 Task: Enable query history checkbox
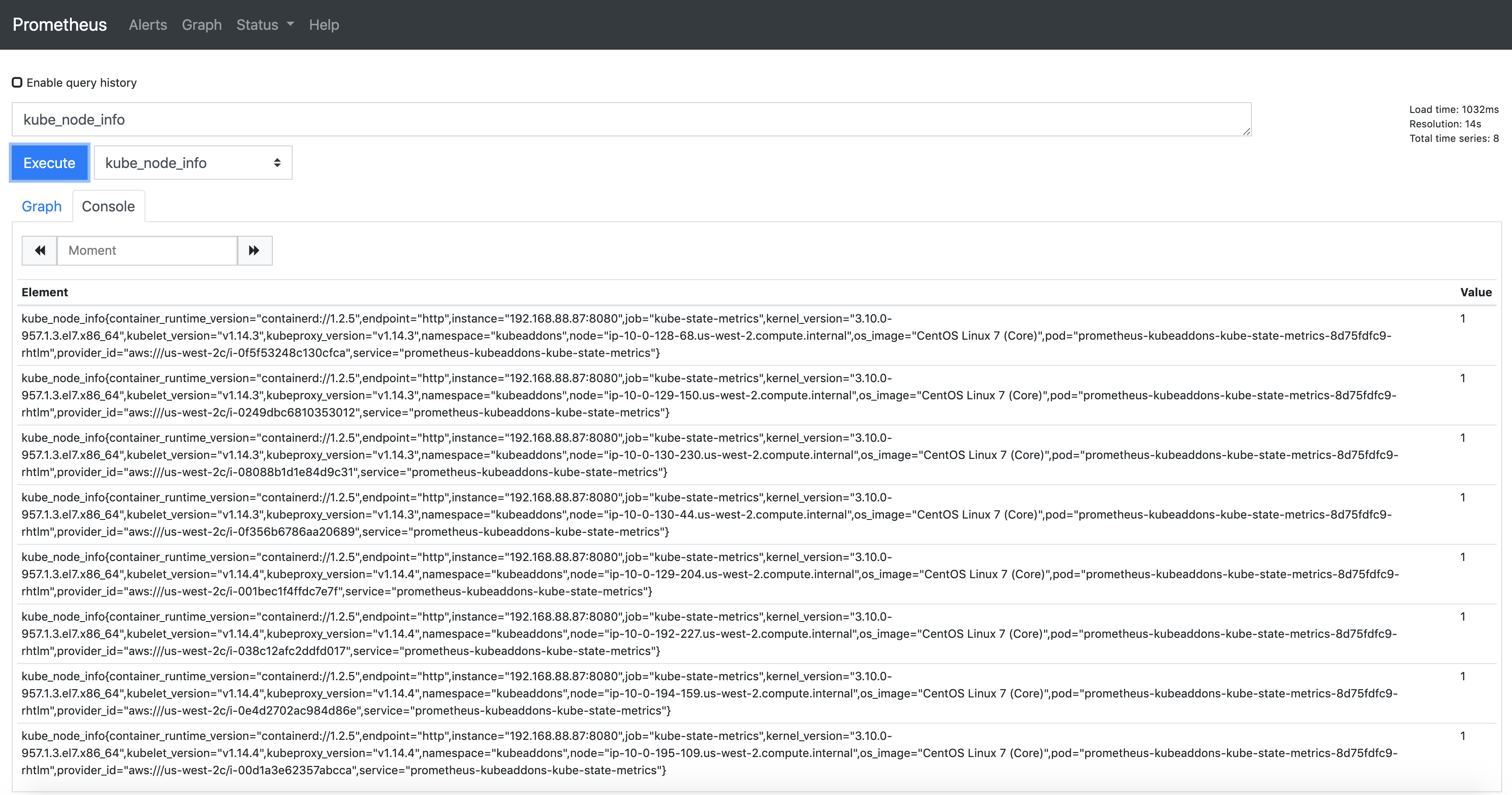[17, 82]
